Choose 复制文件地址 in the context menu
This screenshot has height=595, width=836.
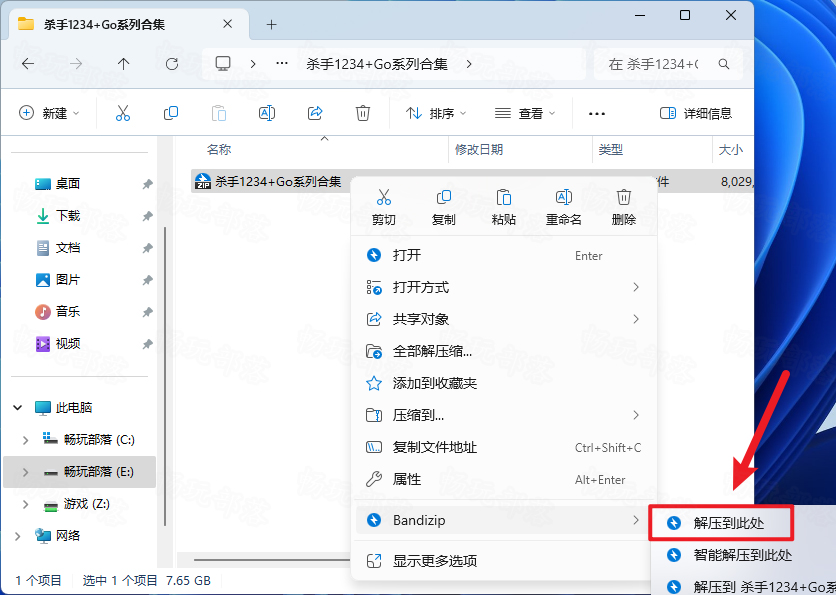503,447
